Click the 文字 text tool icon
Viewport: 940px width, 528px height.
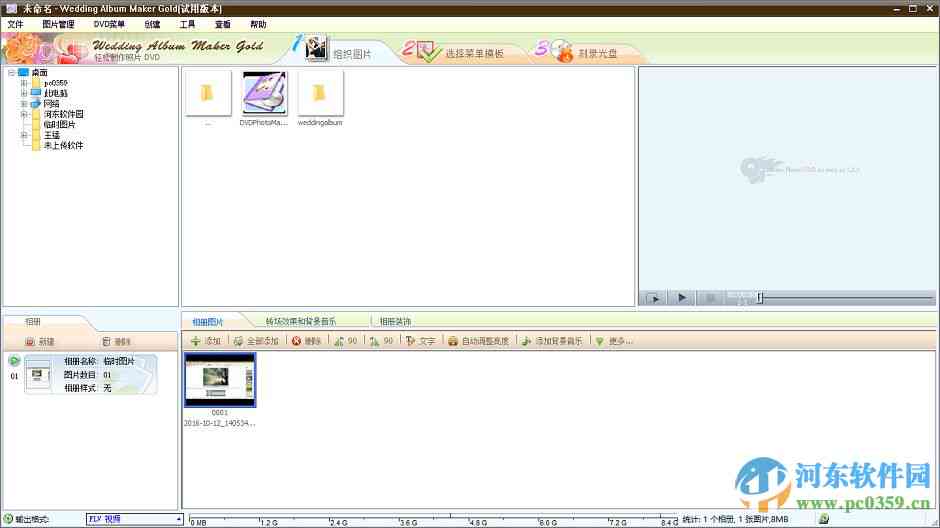(x=410, y=341)
